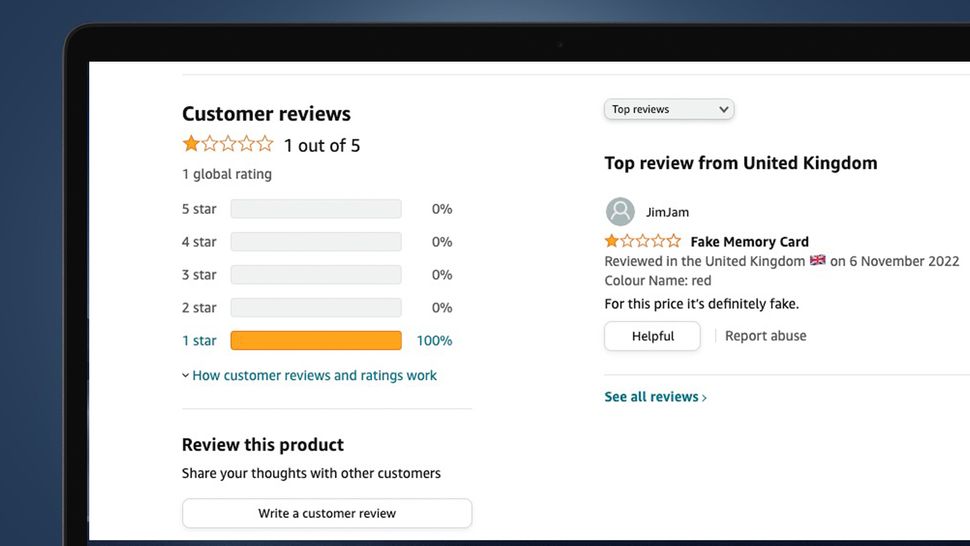This screenshot has width=970, height=546.
Task: Click the empty 3 star histogram bar
Action: click(x=316, y=275)
